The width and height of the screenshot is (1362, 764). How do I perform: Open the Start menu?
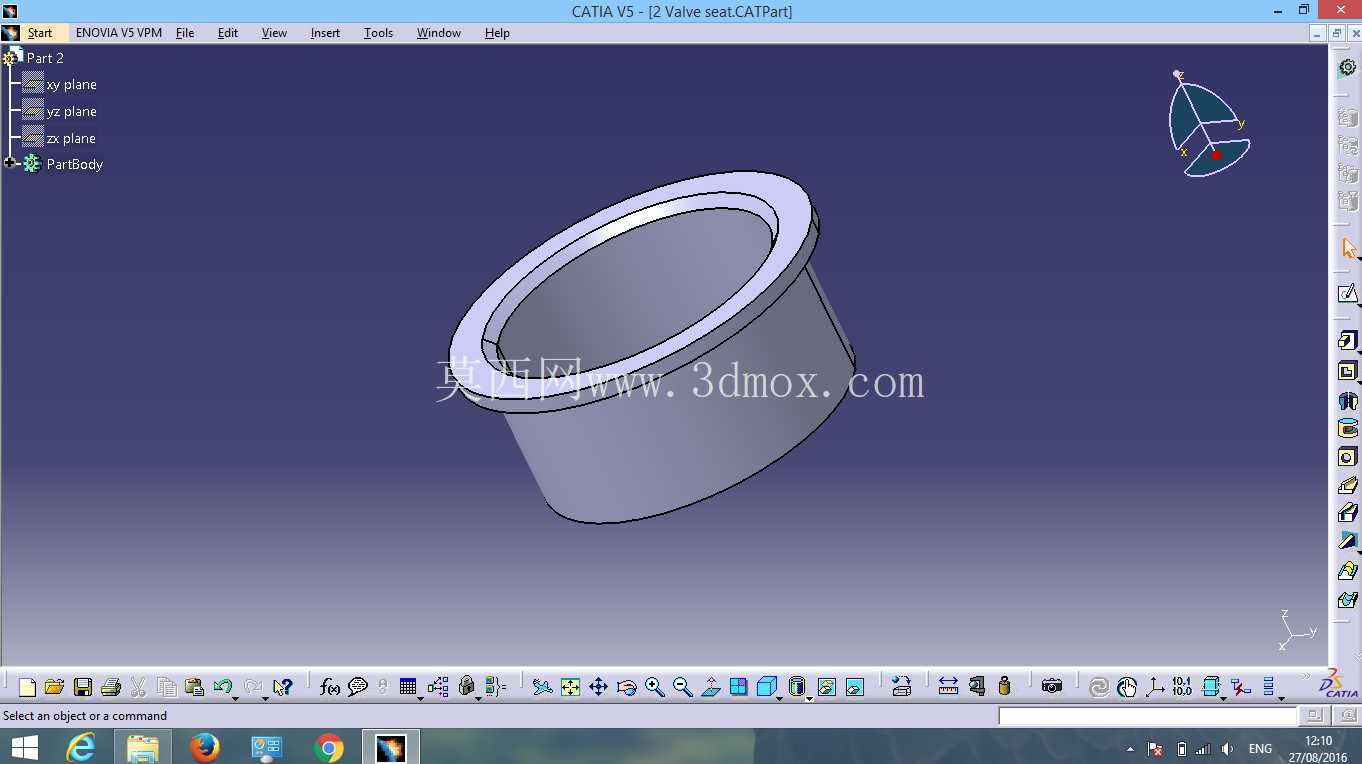click(x=40, y=33)
